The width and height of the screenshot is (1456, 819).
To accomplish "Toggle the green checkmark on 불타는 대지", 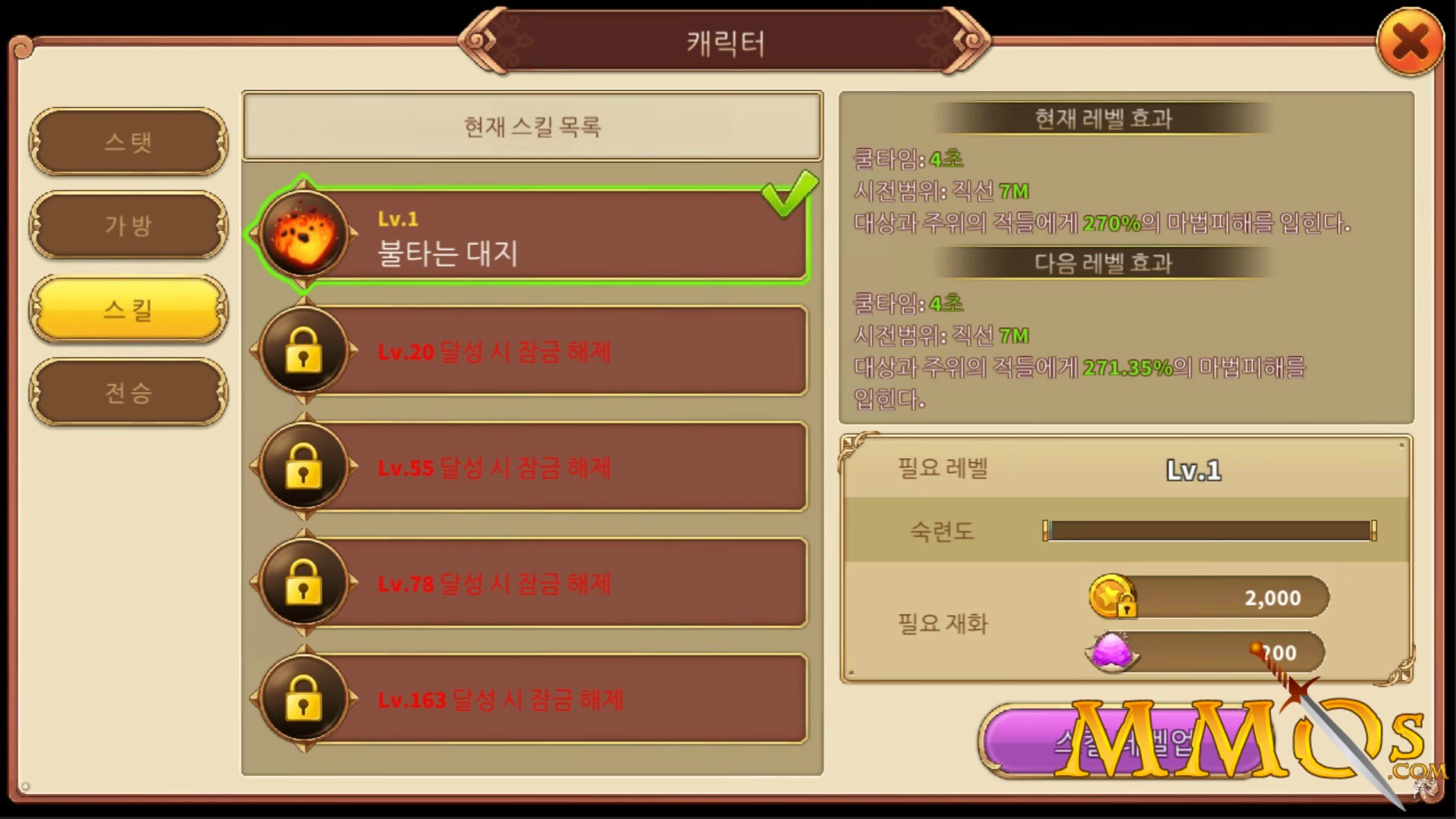I will point(789,193).
